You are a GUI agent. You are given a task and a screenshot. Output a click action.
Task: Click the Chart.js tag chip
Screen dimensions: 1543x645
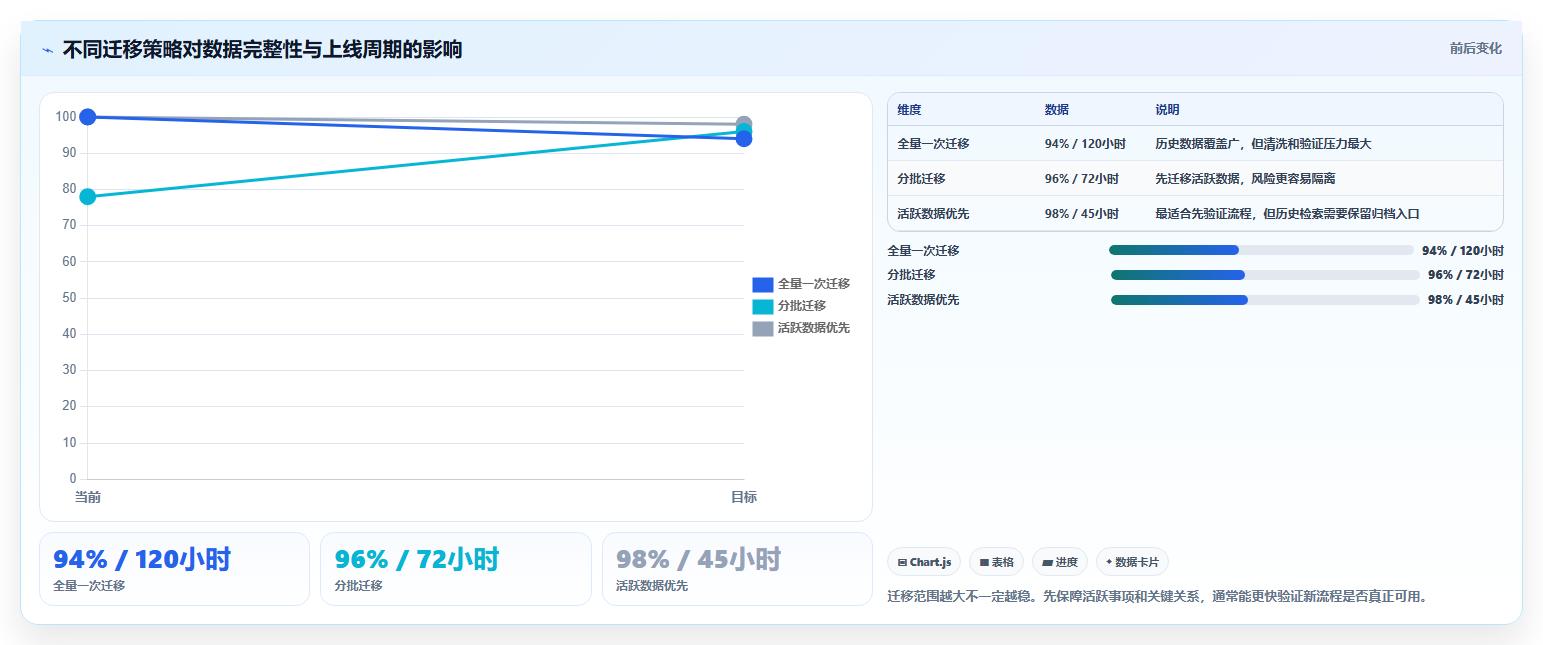point(924,562)
